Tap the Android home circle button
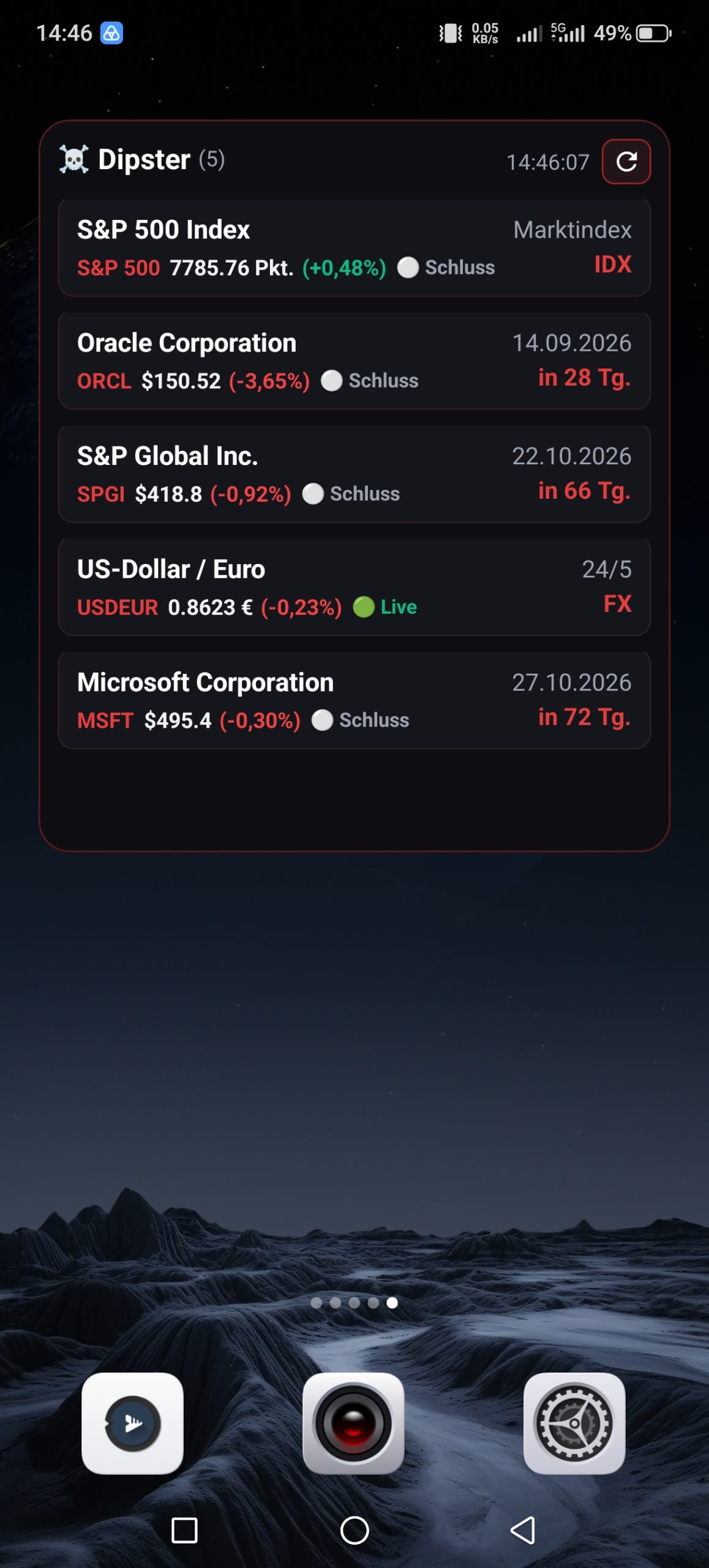 pyautogui.click(x=354, y=1530)
